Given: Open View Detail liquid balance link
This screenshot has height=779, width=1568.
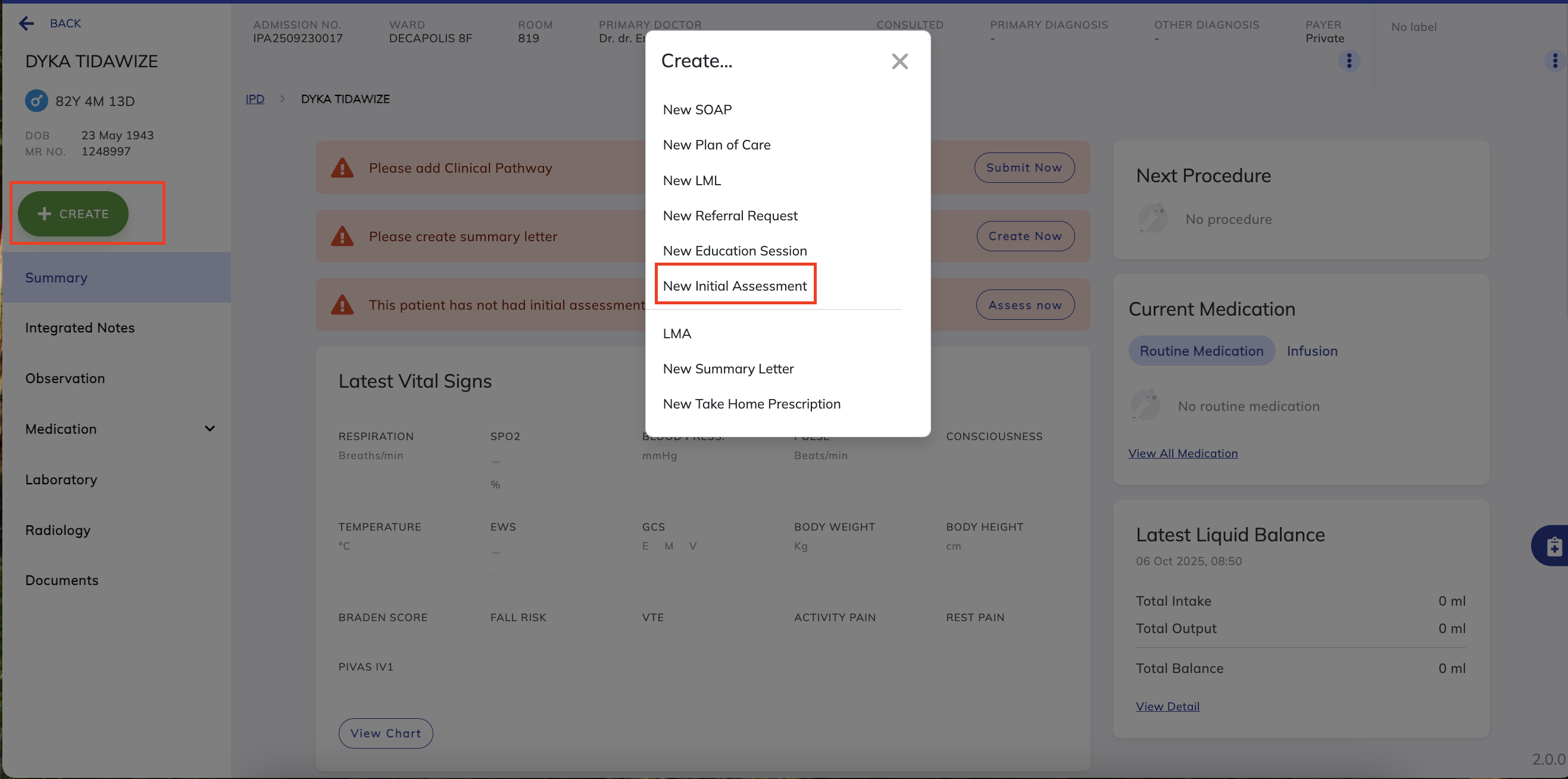Looking at the screenshot, I should (x=1167, y=706).
